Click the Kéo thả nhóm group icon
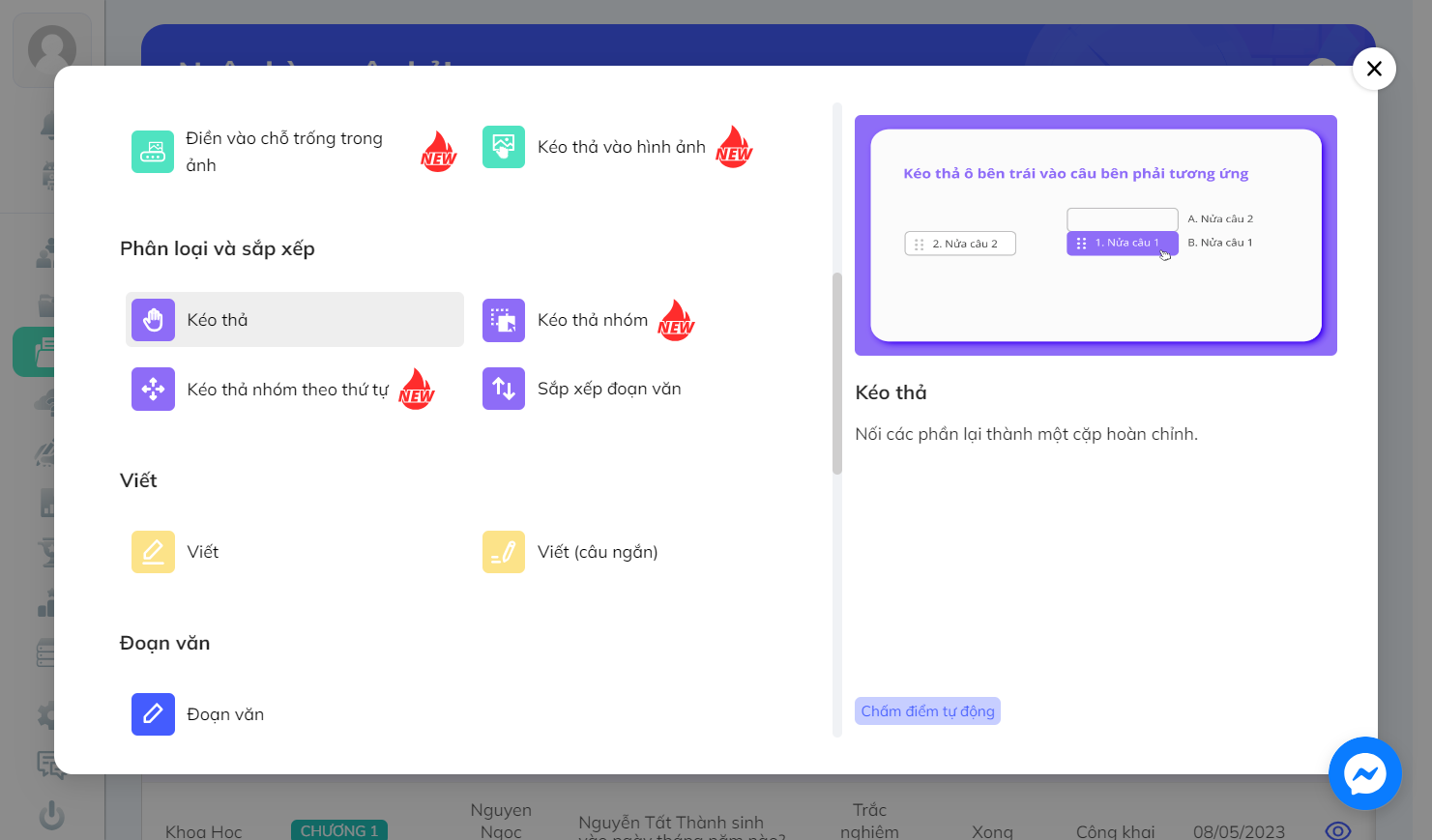1432x840 pixels. [504, 320]
